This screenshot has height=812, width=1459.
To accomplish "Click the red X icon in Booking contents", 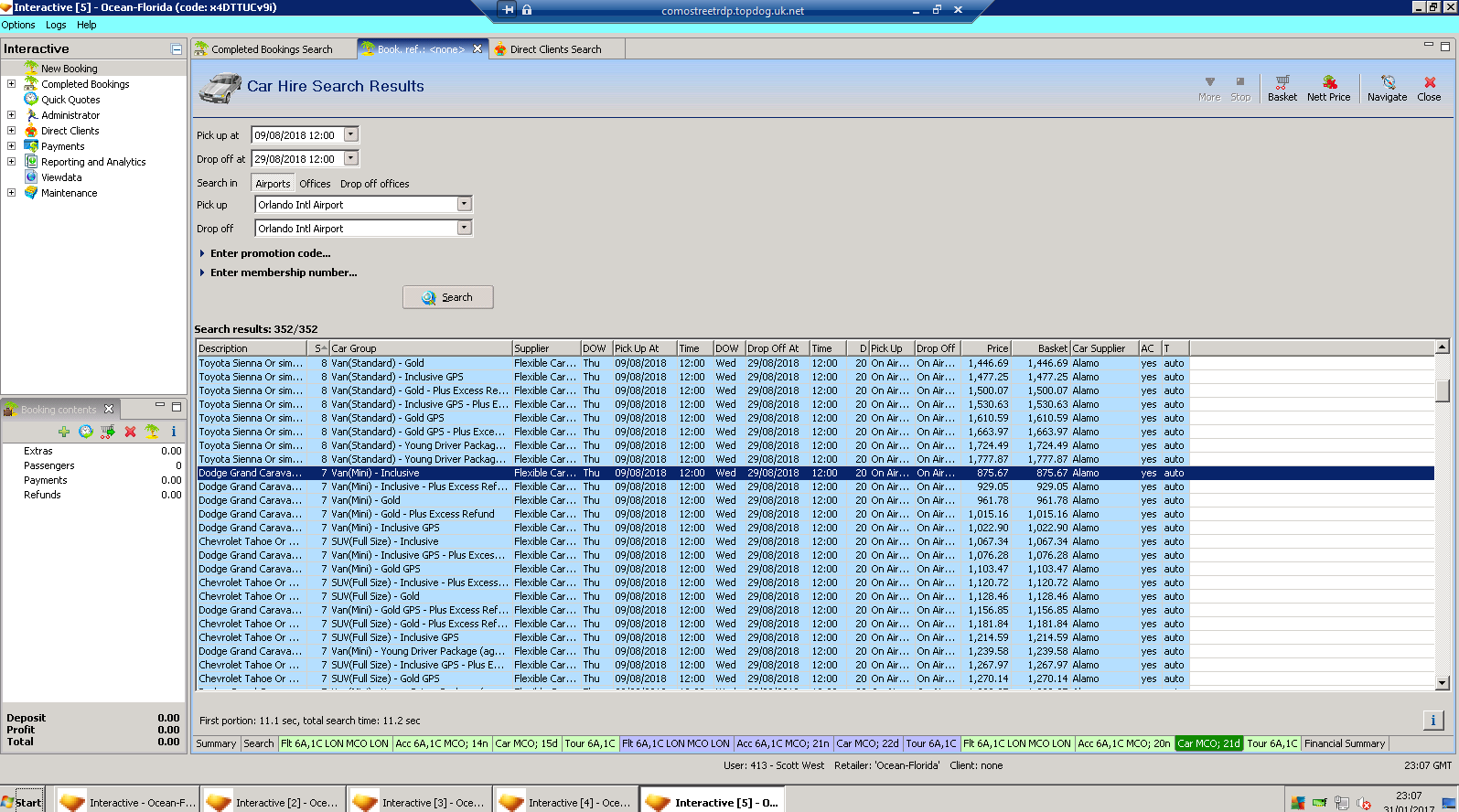I will point(130,432).
